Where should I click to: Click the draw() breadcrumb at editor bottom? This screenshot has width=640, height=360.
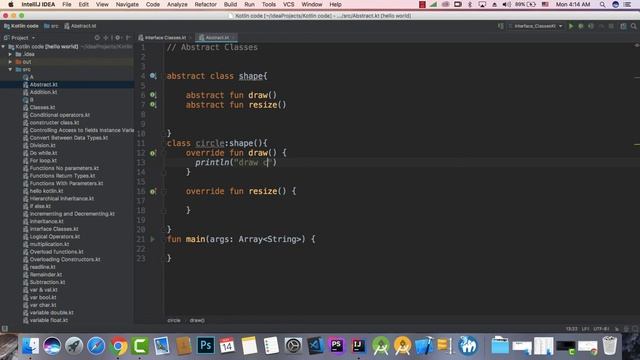click(197, 320)
